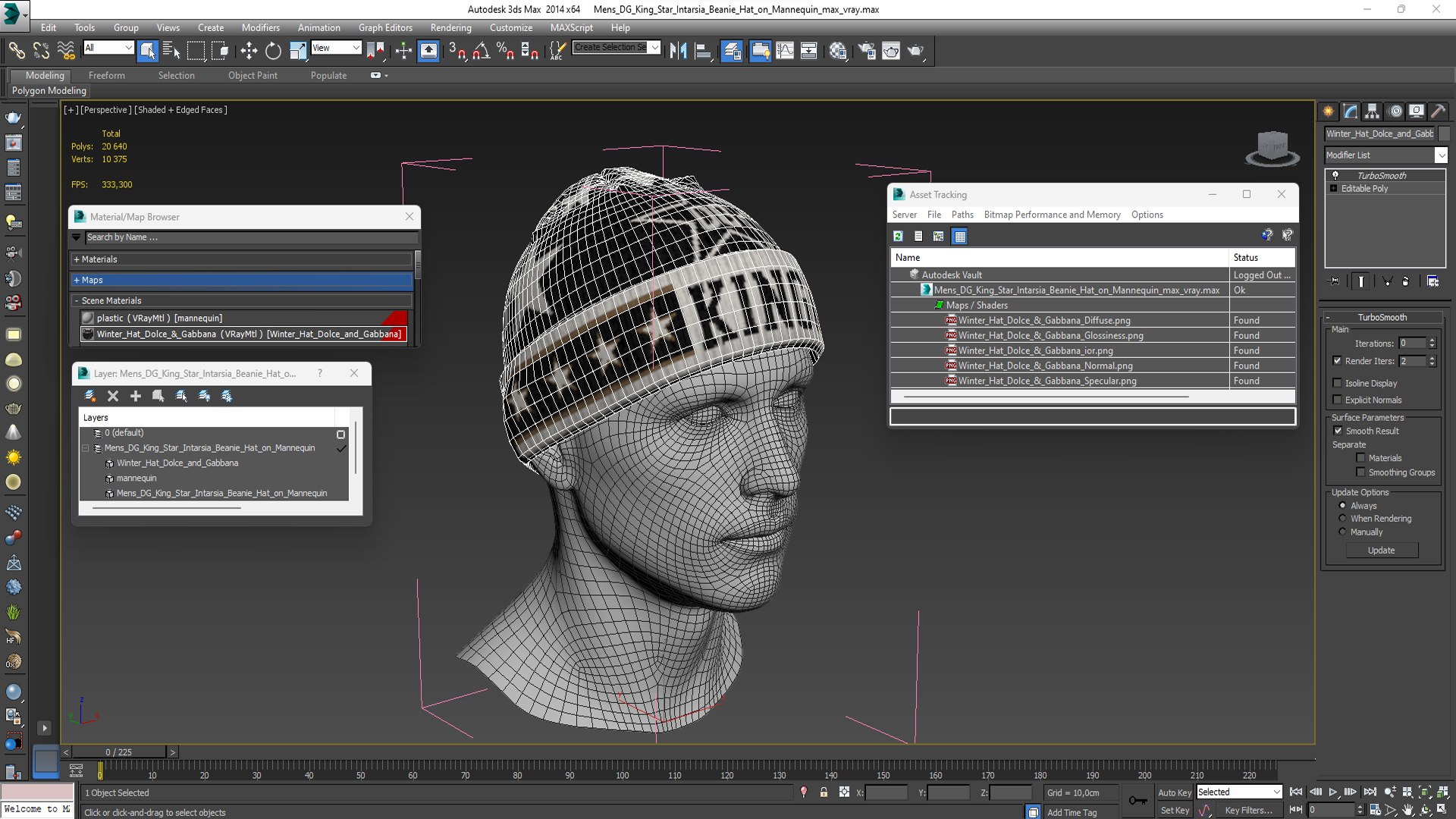Switch to the Freeform ribbon tab
The height and width of the screenshot is (819, 1456).
tap(106, 75)
